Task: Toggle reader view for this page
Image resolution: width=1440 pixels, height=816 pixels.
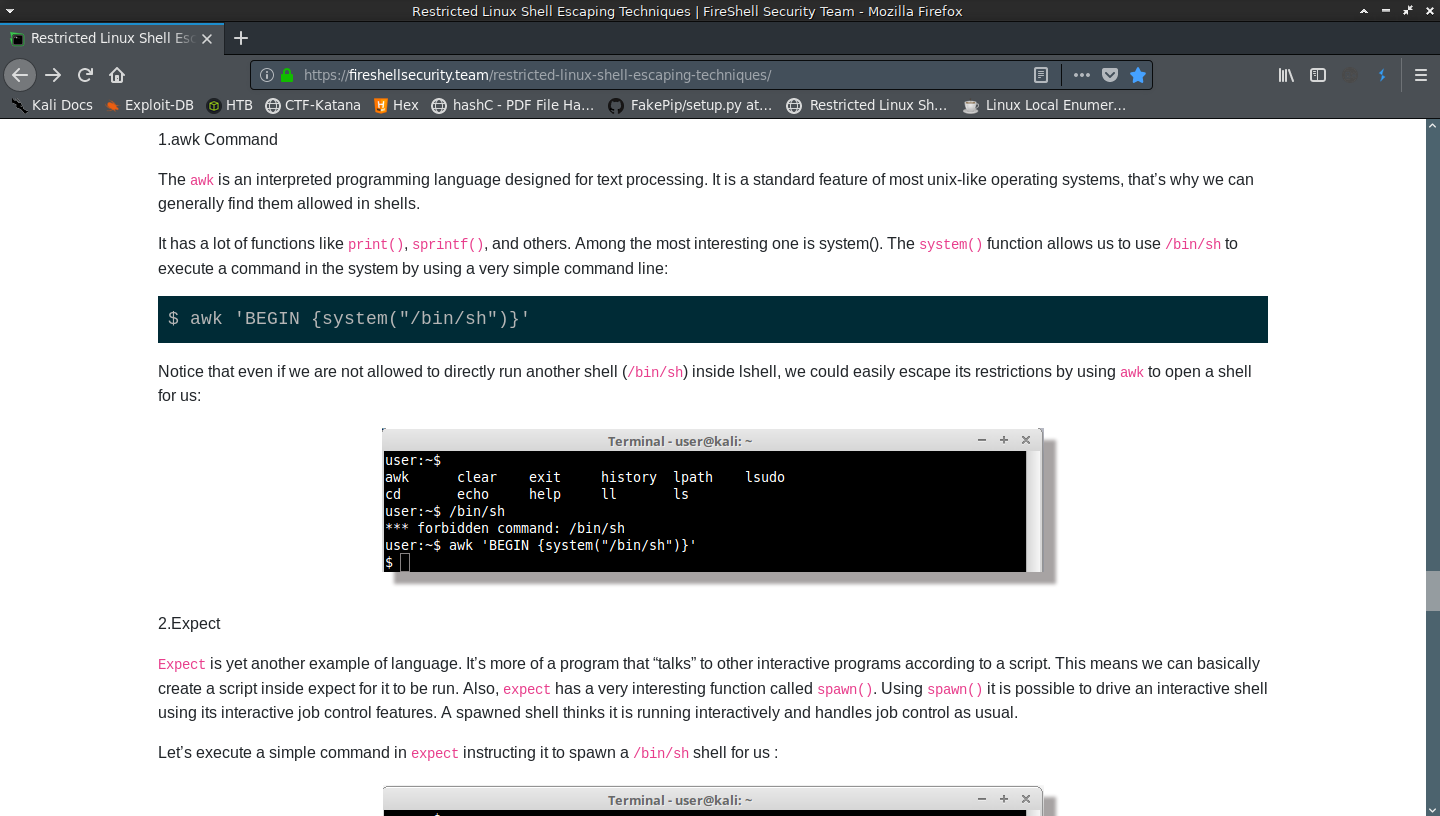Action: (x=1041, y=75)
